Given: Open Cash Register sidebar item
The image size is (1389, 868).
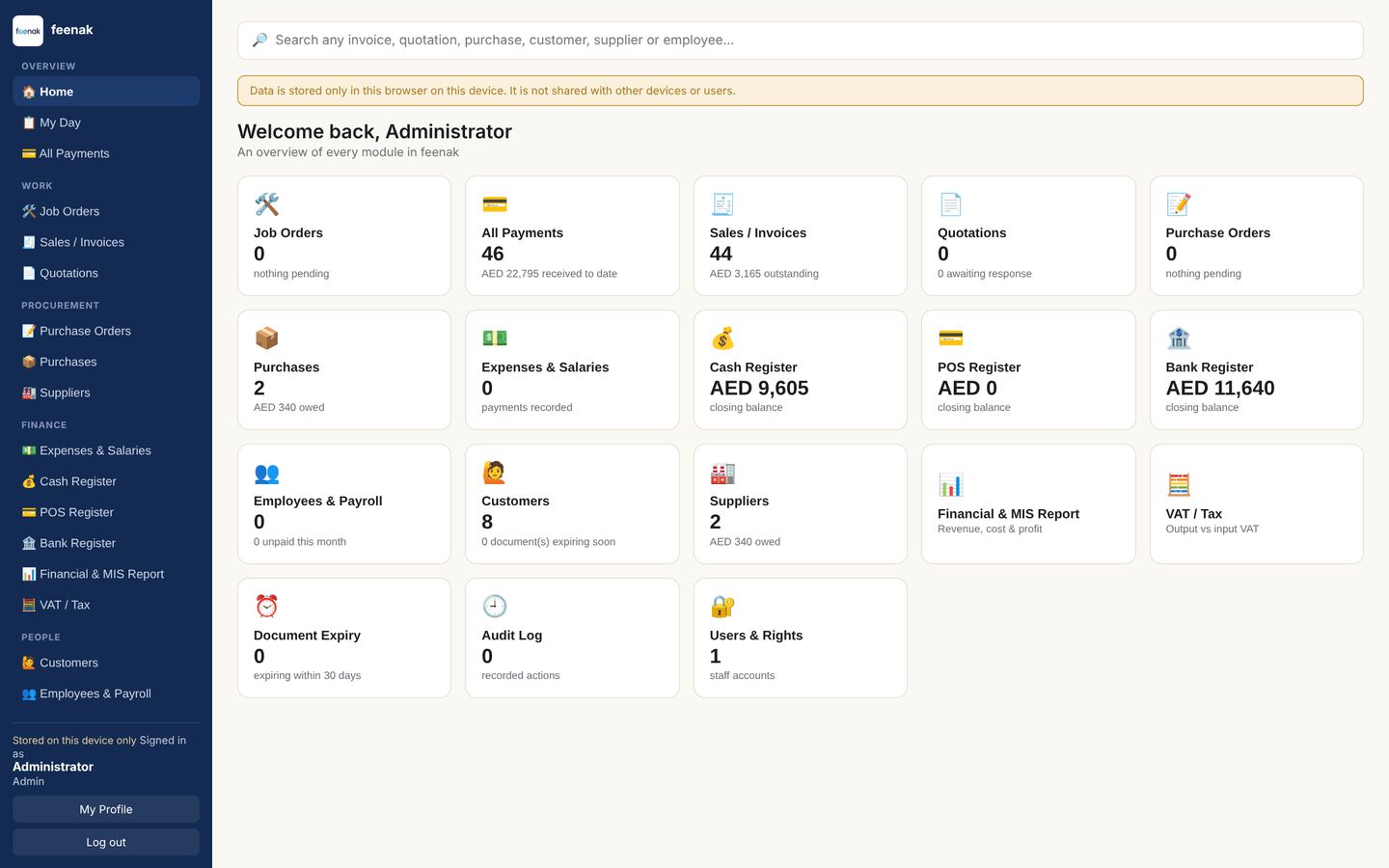Looking at the screenshot, I should pyautogui.click(x=106, y=481).
